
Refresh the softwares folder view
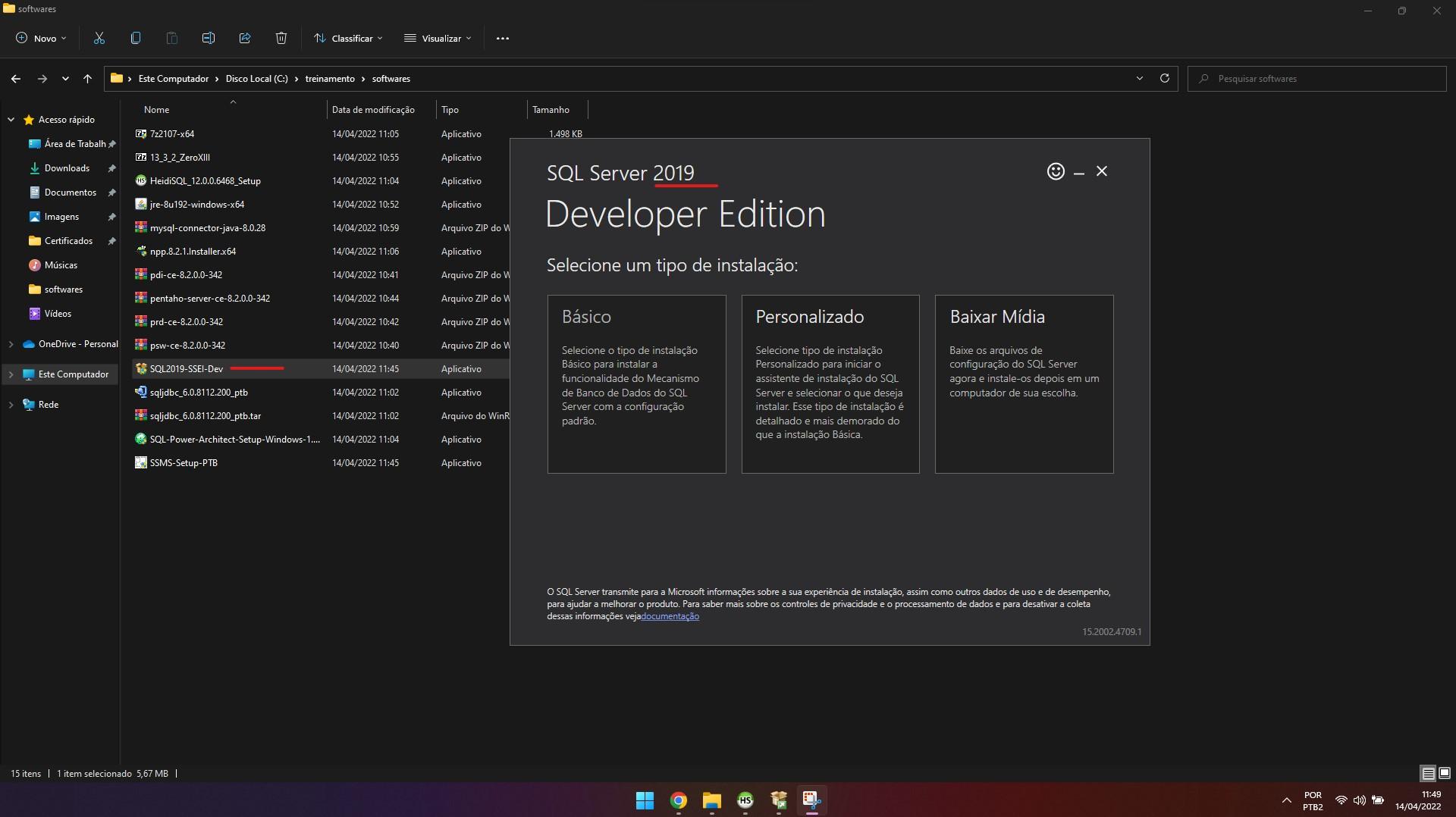tap(1164, 78)
